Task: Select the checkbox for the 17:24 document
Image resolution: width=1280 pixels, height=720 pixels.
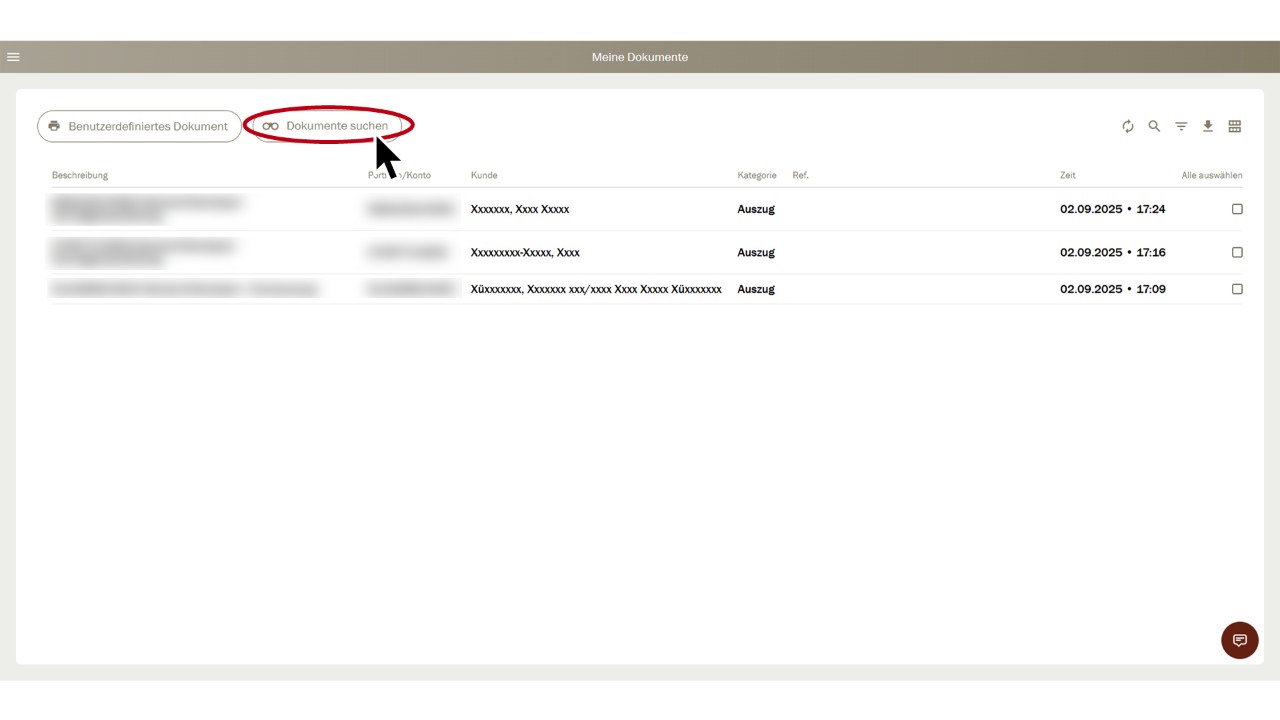Action: pyautogui.click(x=1237, y=209)
